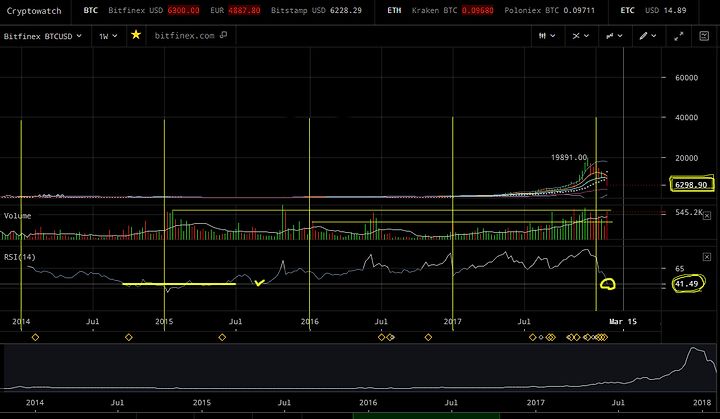Select the ETH market group
The width and height of the screenshot is (720, 419).
click(x=394, y=10)
